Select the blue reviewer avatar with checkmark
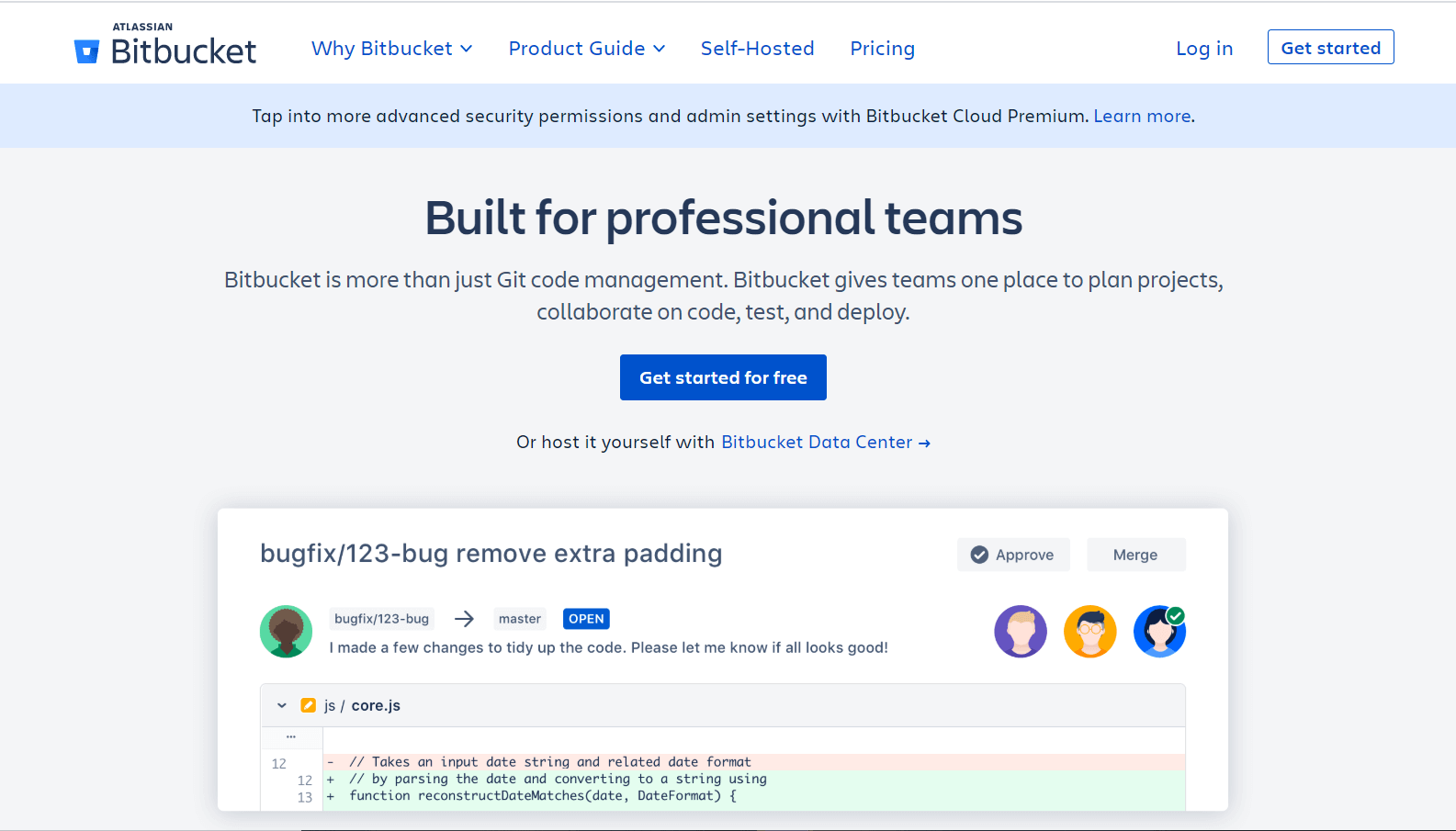Viewport: 1456px width, 831px height. (1160, 632)
